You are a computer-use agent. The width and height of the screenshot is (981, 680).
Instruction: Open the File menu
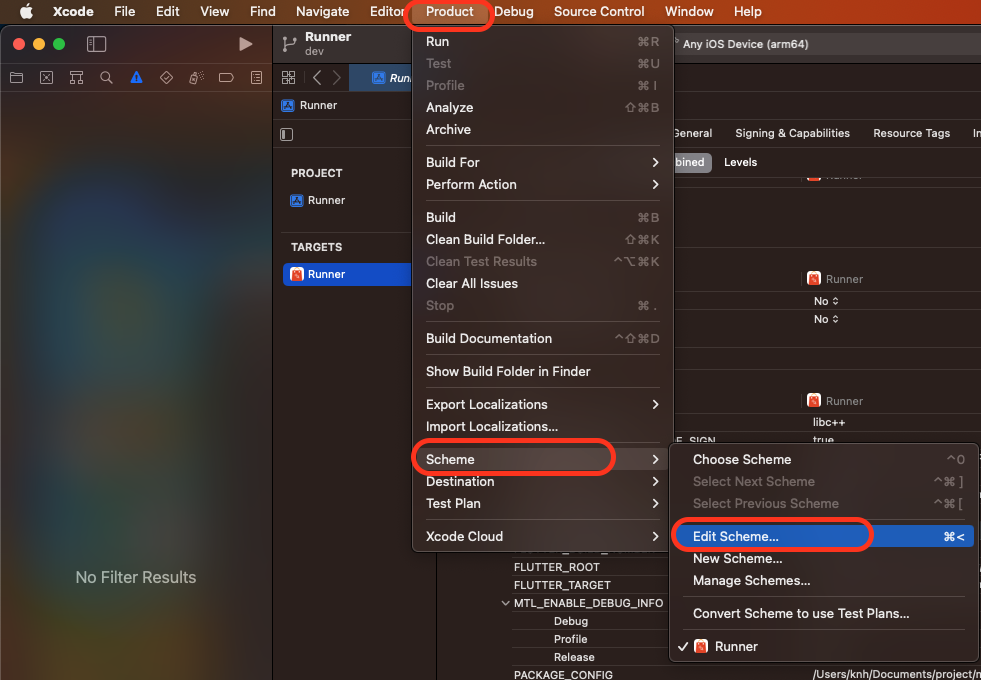coord(125,11)
